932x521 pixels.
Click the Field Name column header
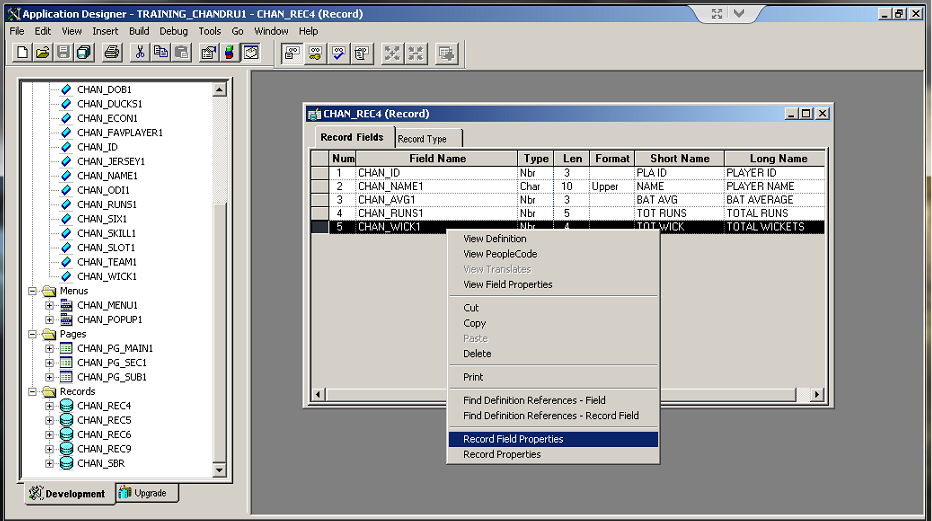click(437, 159)
